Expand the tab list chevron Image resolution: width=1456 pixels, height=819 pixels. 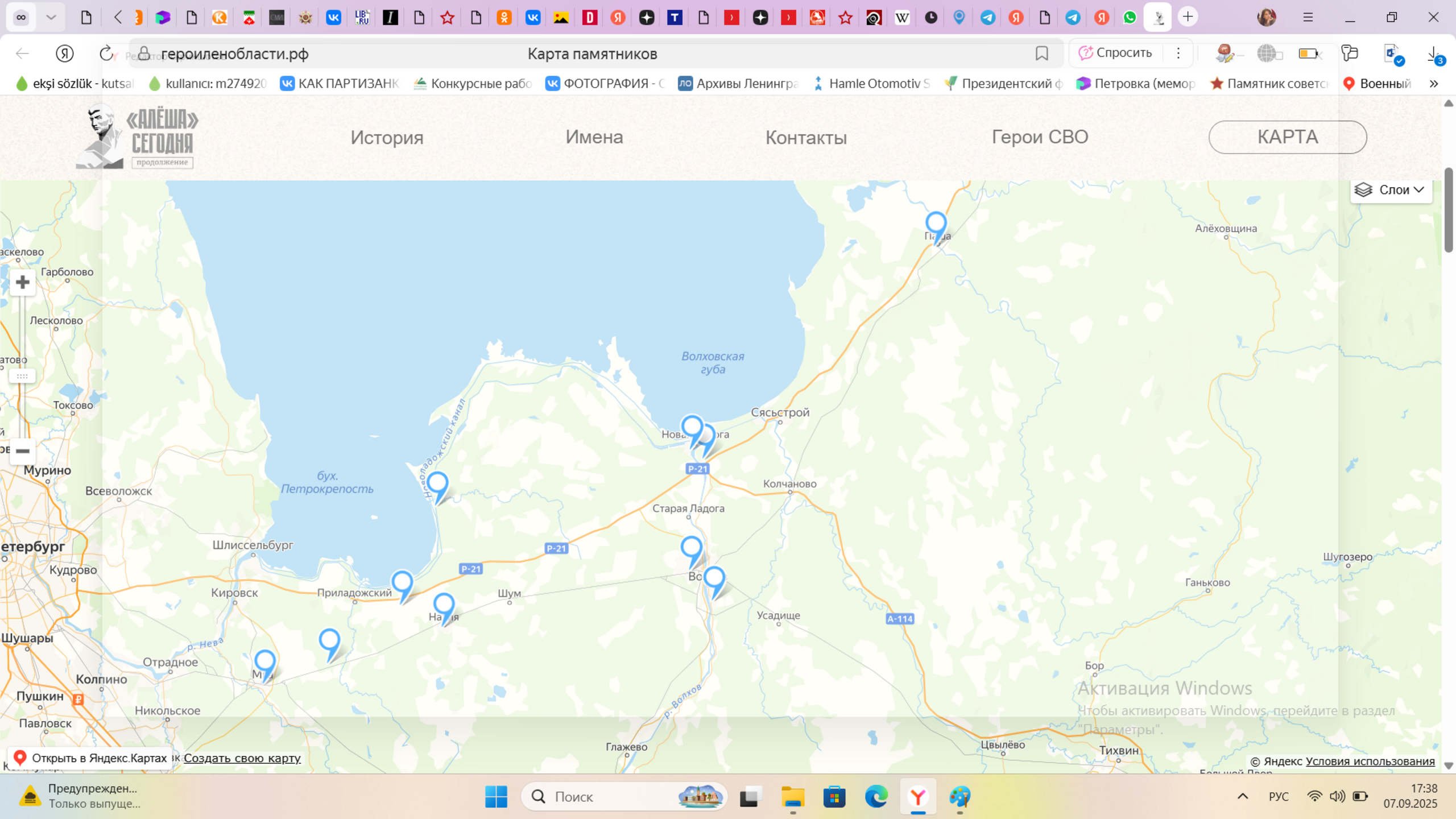(51, 17)
